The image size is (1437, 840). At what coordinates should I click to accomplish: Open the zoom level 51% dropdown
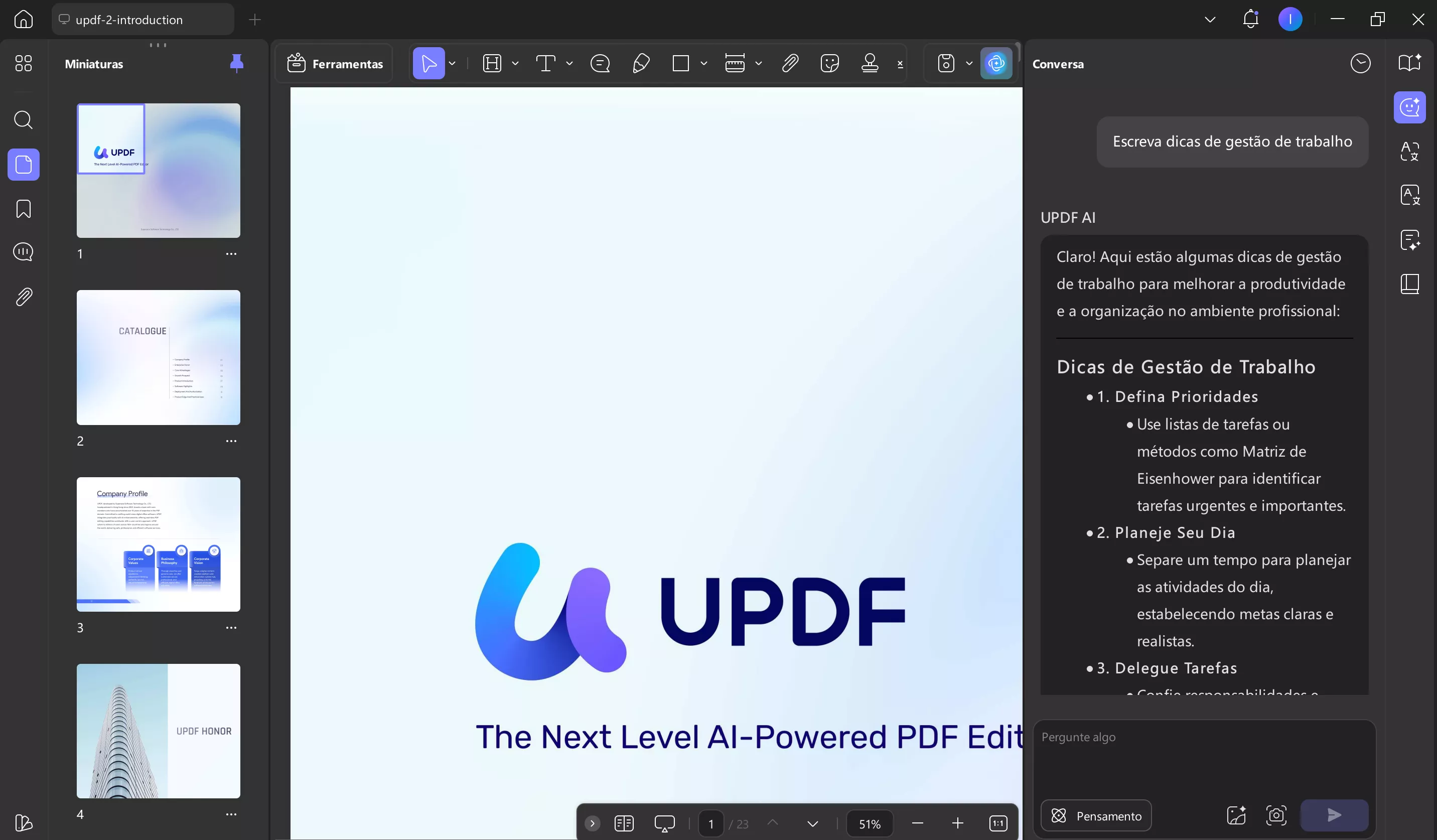pyautogui.click(x=870, y=823)
